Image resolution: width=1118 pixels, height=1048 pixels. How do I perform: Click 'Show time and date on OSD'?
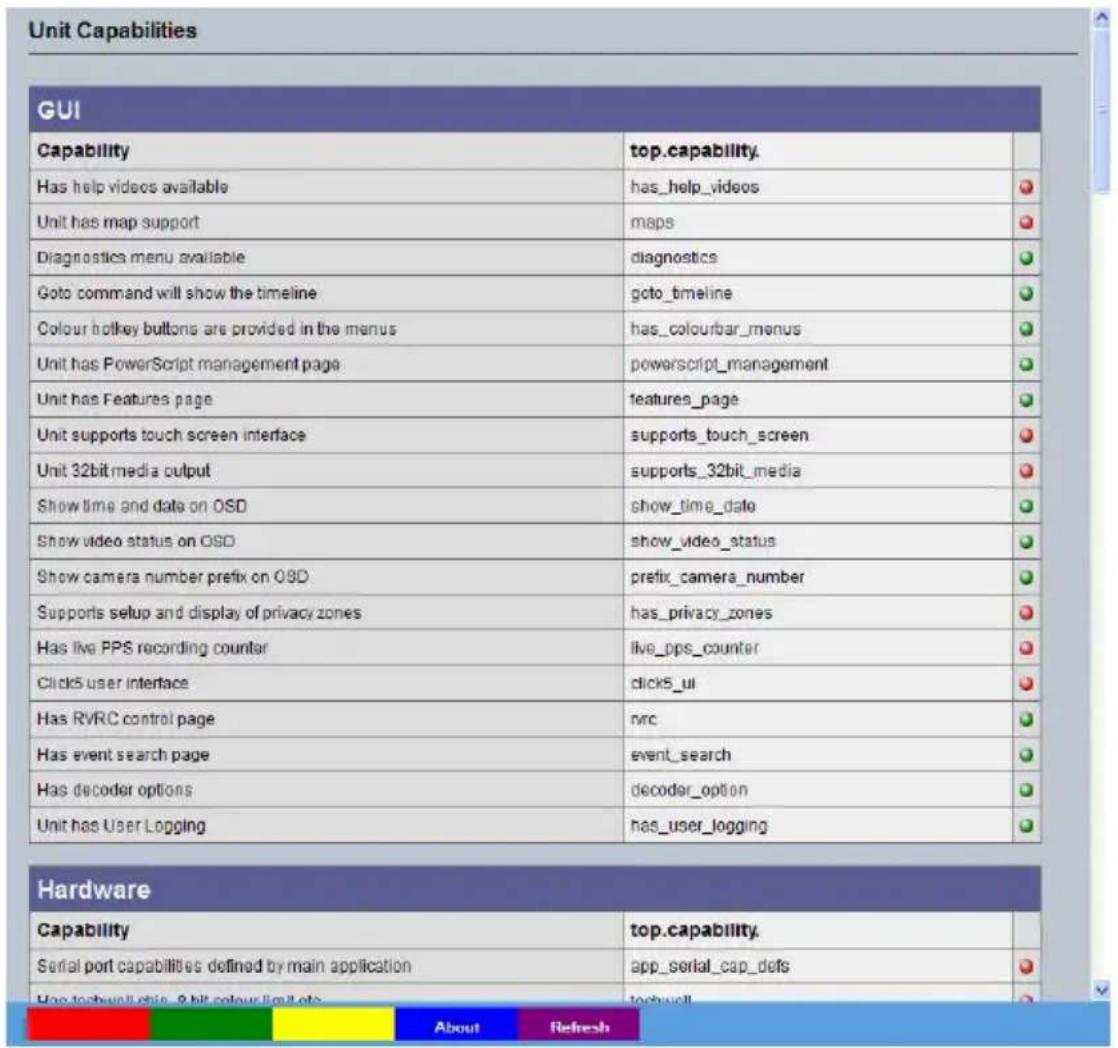(x=142, y=506)
